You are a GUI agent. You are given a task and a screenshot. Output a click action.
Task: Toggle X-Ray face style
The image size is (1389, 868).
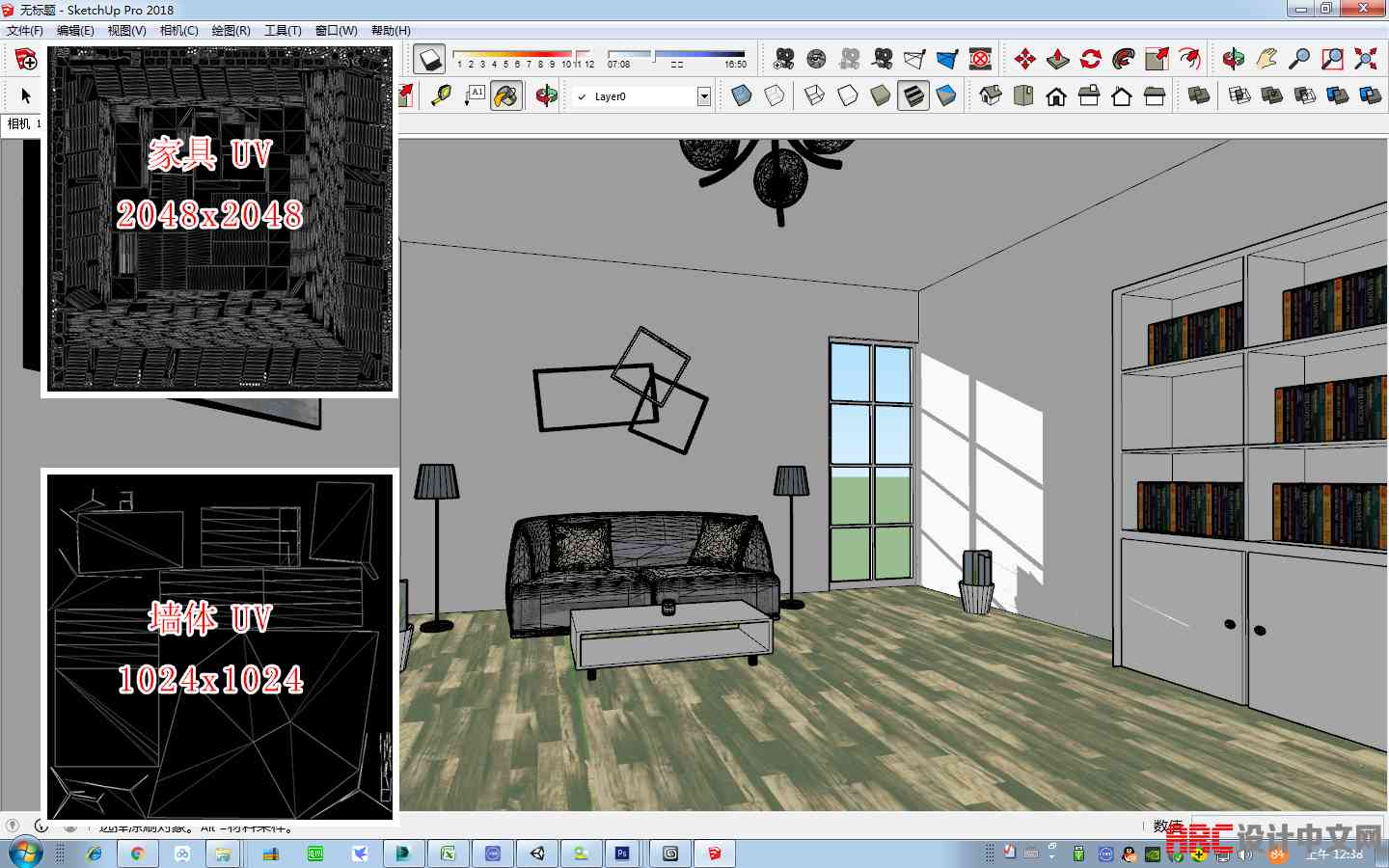point(742,95)
